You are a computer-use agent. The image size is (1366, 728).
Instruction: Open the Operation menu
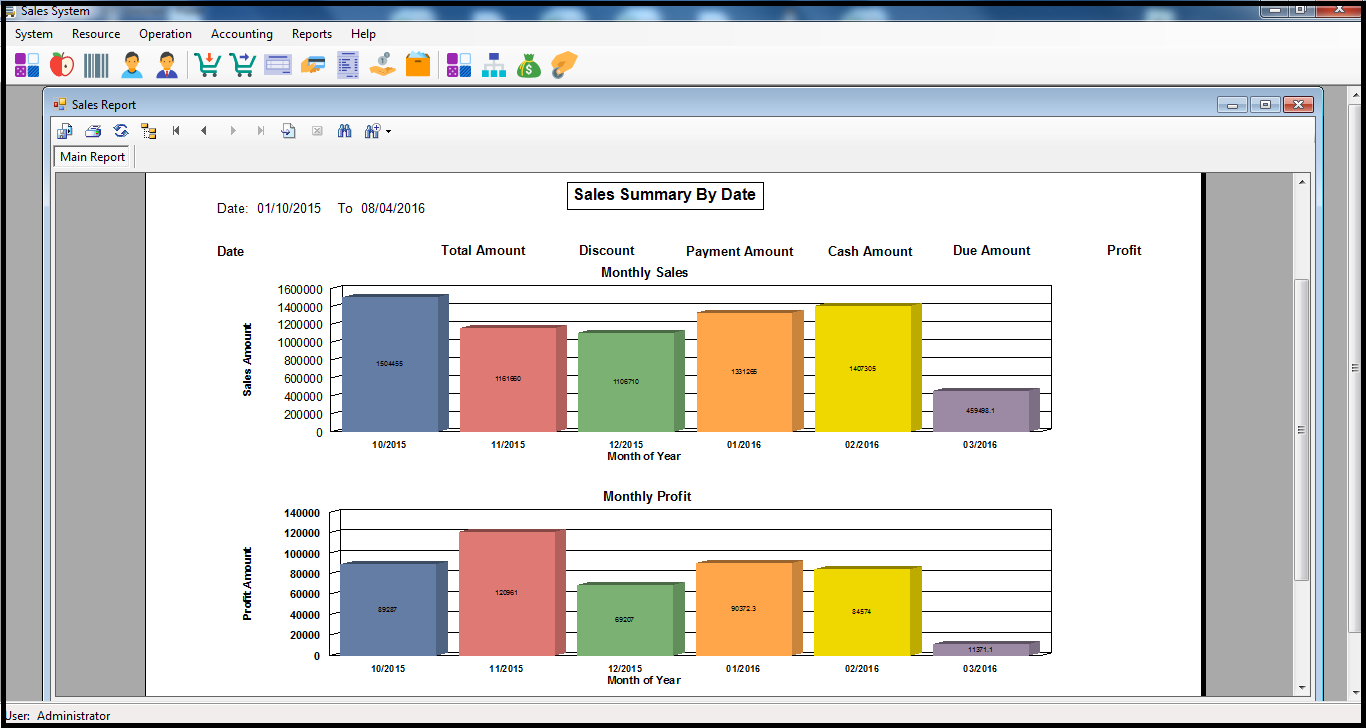click(165, 34)
